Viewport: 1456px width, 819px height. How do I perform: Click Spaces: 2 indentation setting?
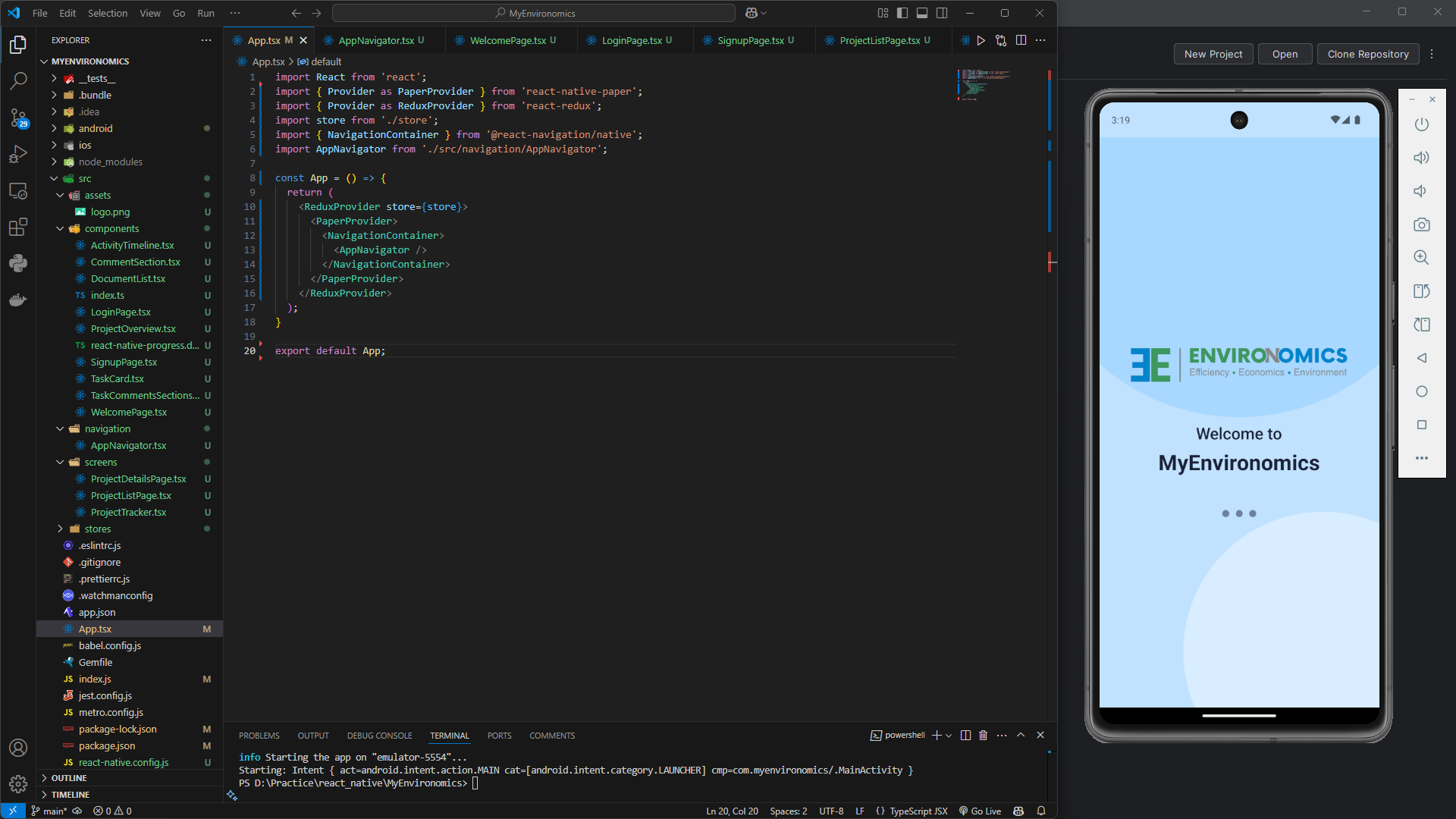[788, 811]
